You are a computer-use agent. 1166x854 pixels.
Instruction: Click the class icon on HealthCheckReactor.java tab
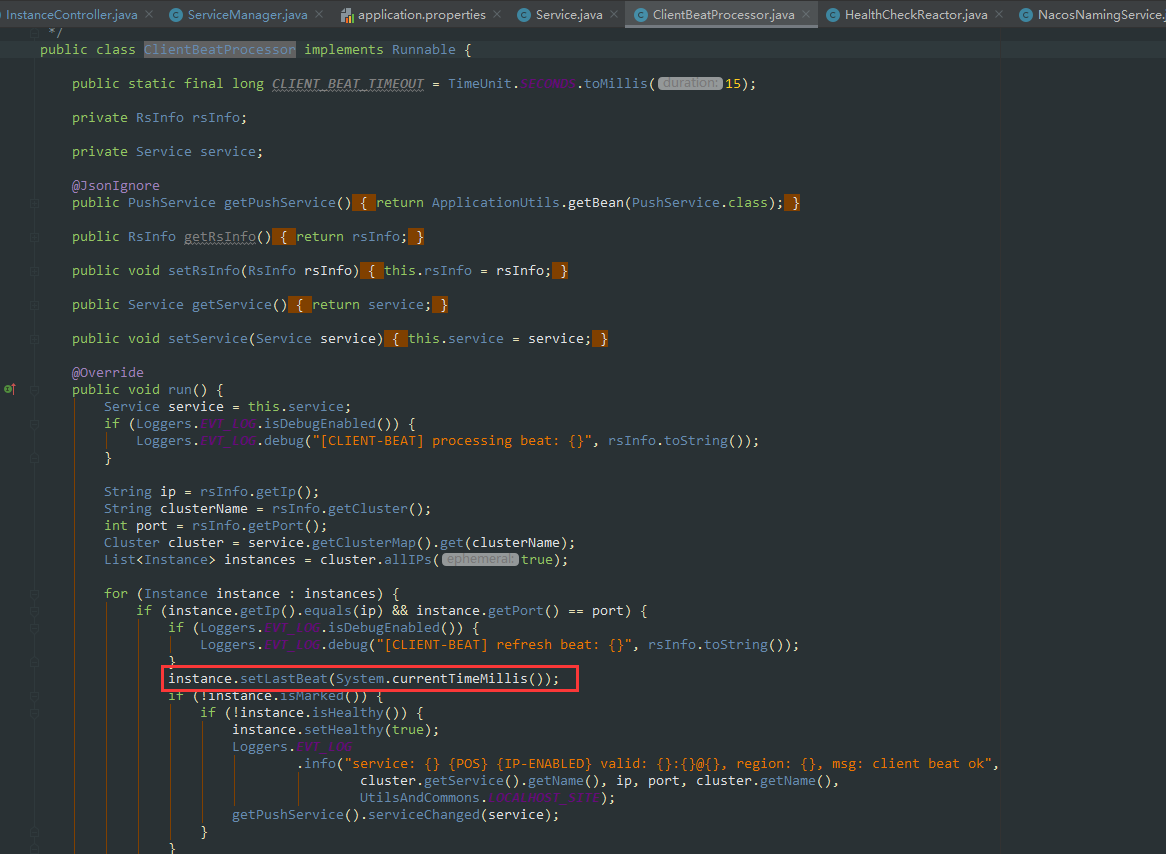tap(833, 15)
